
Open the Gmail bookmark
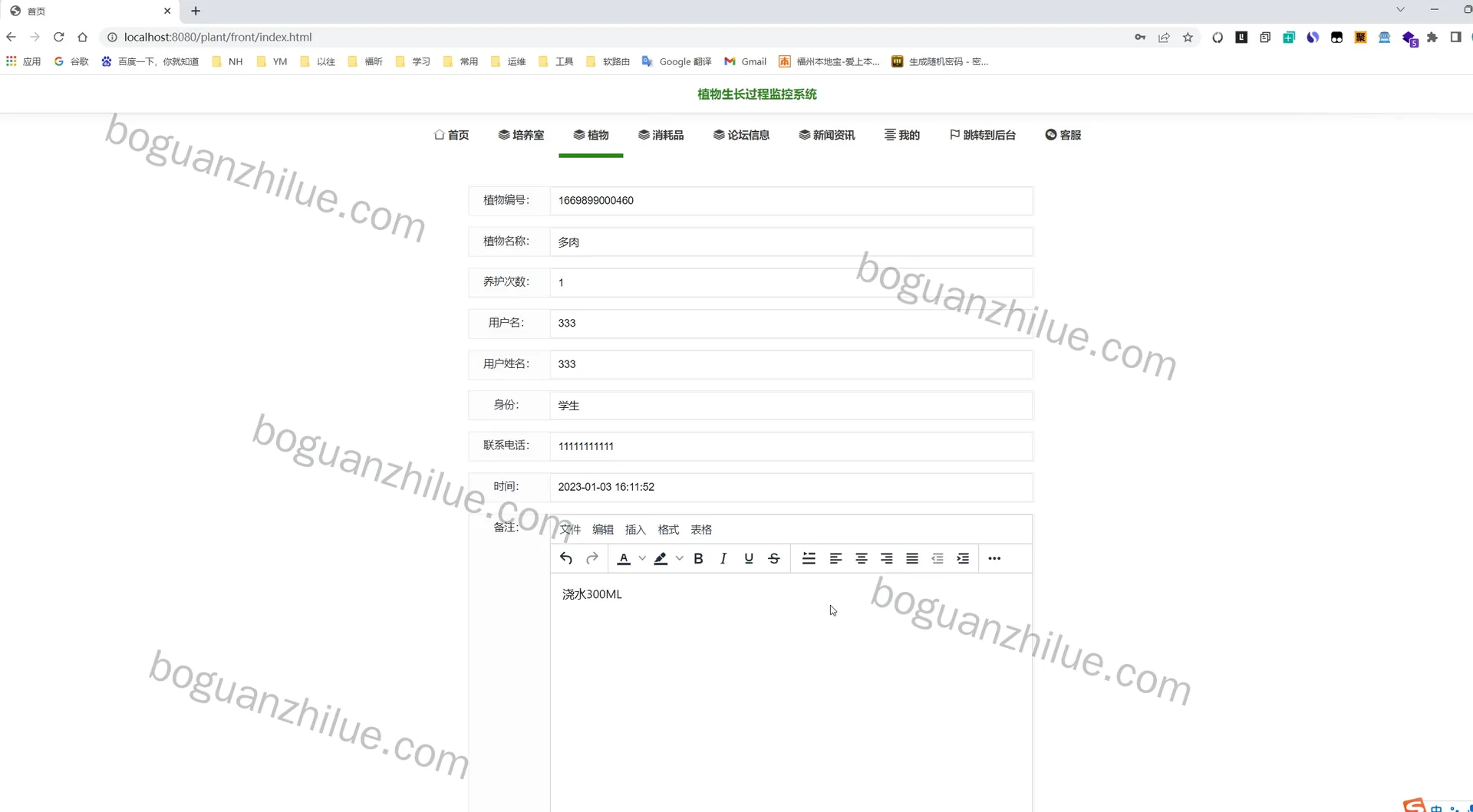tap(746, 61)
